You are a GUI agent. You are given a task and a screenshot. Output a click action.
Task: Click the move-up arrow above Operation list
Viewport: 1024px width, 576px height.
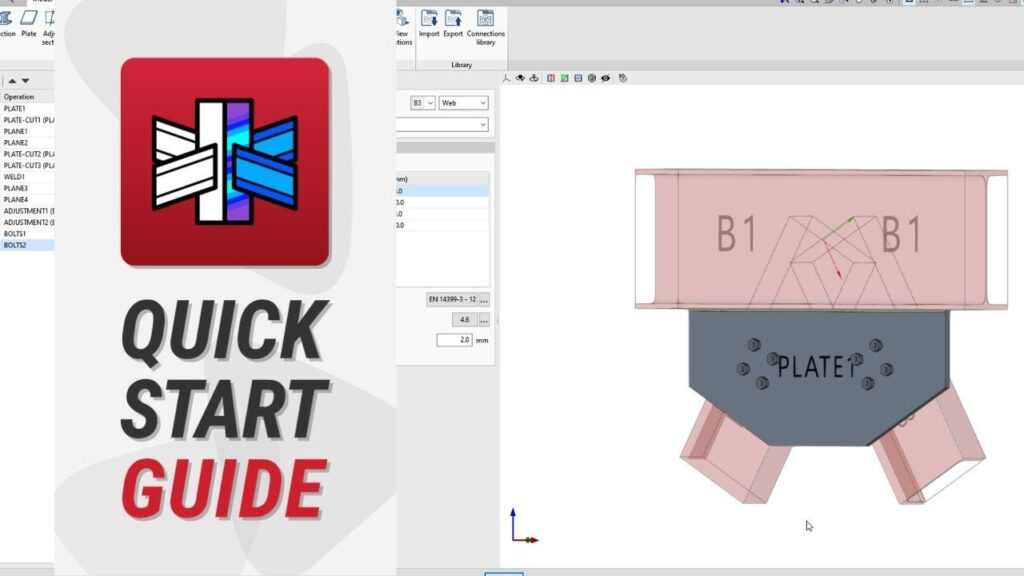click(x=11, y=81)
